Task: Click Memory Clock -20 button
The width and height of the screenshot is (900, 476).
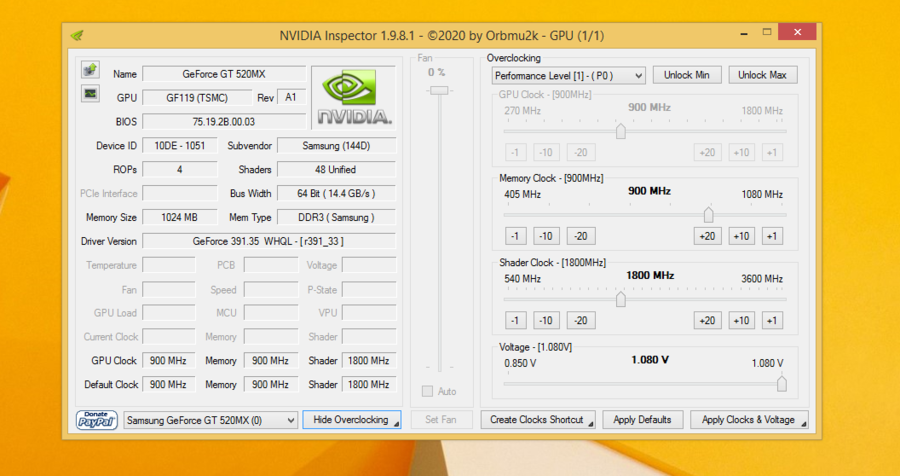Action: [581, 236]
